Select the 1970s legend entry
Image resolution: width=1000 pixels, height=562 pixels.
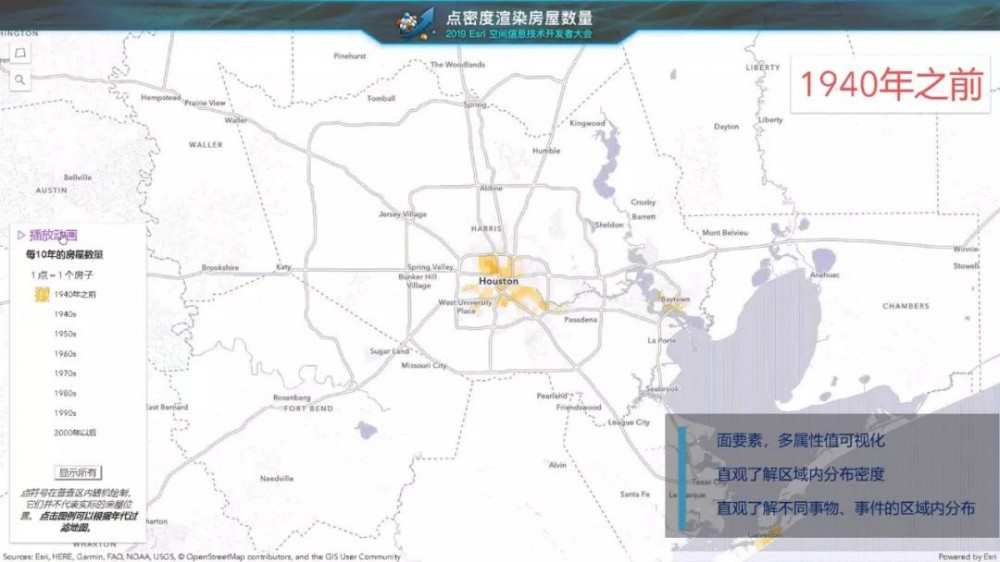[x=65, y=373]
